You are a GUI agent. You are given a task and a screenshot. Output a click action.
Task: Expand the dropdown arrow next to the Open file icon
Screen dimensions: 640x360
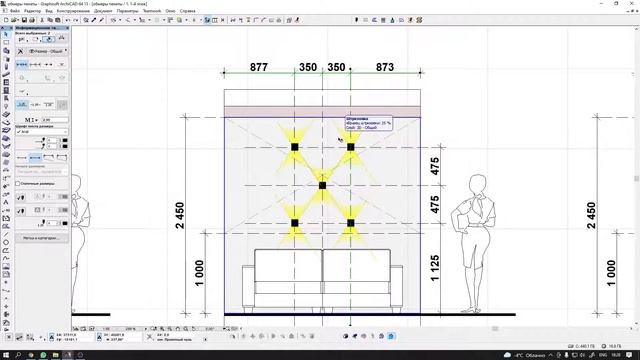tap(18, 20)
